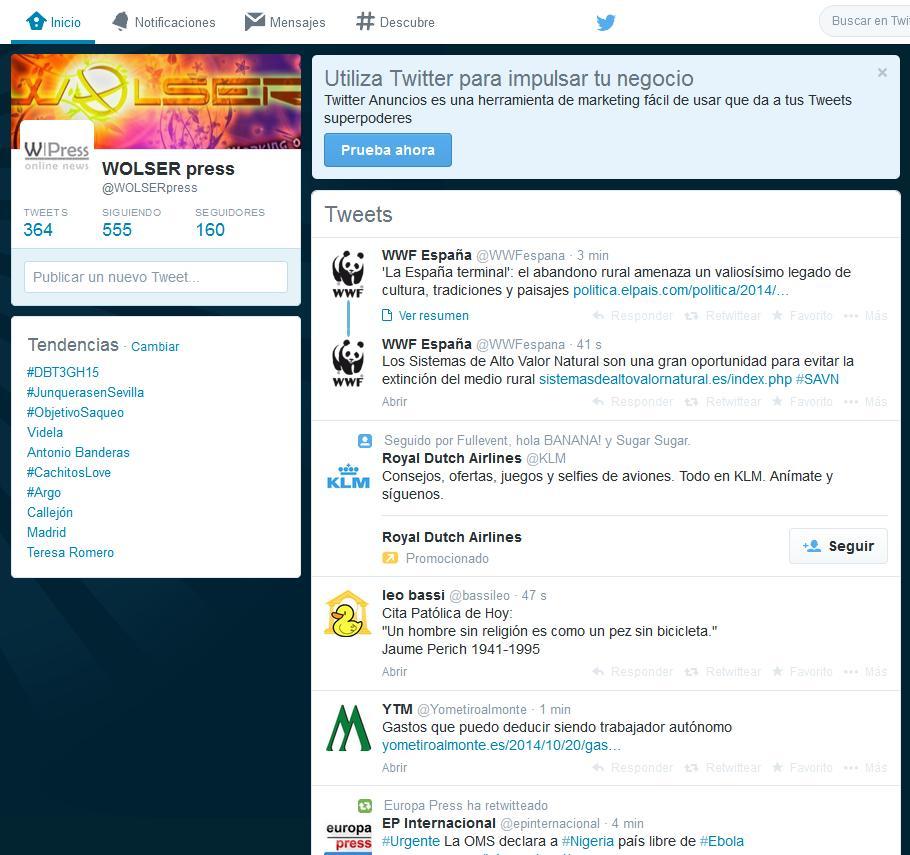Viewport: 910px width, 855px height.
Task: Open WWF España panda avatar on first tweet
Action: click(348, 274)
